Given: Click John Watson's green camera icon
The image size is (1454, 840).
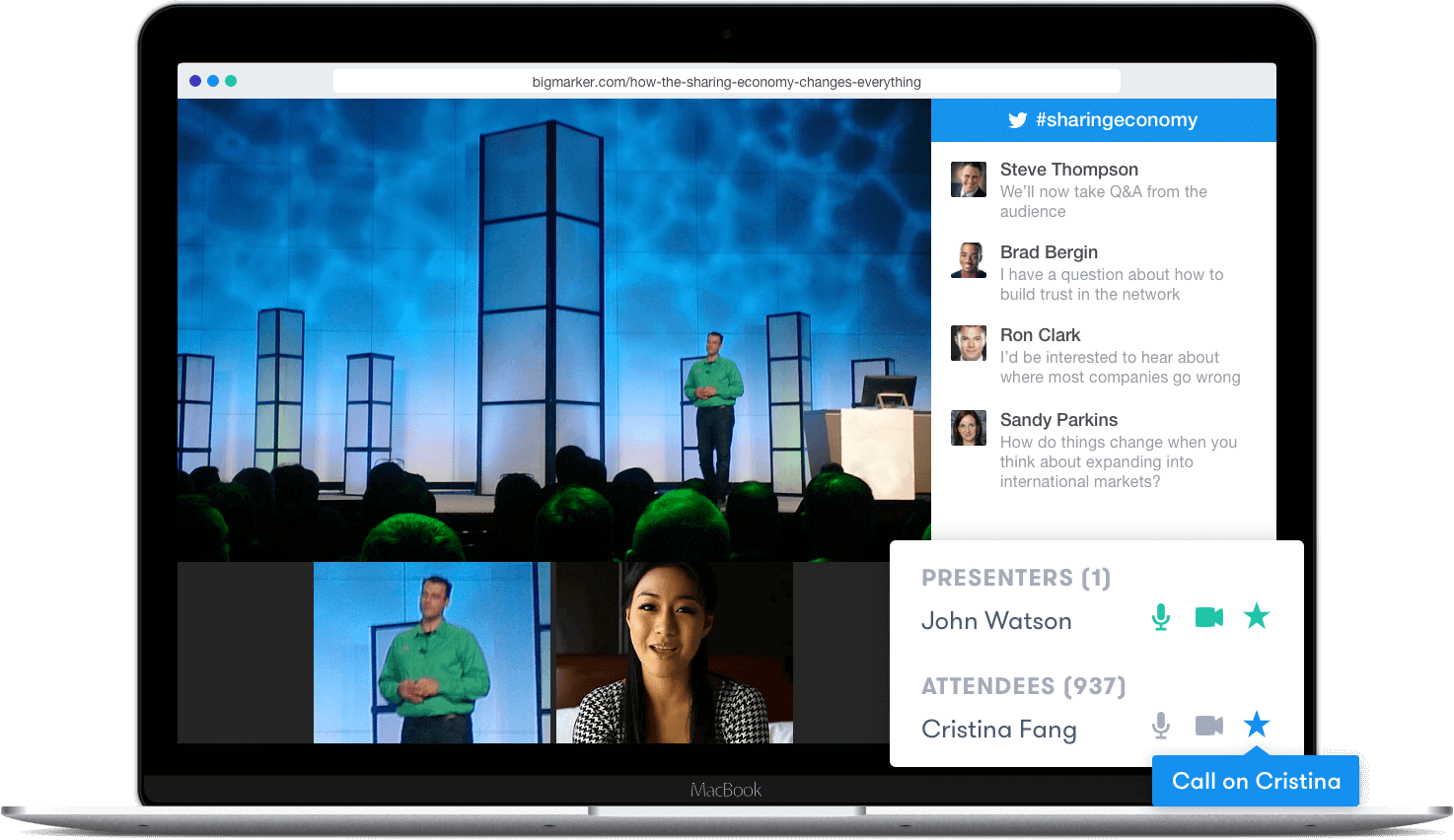Looking at the screenshot, I should (x=1209, y=617).
